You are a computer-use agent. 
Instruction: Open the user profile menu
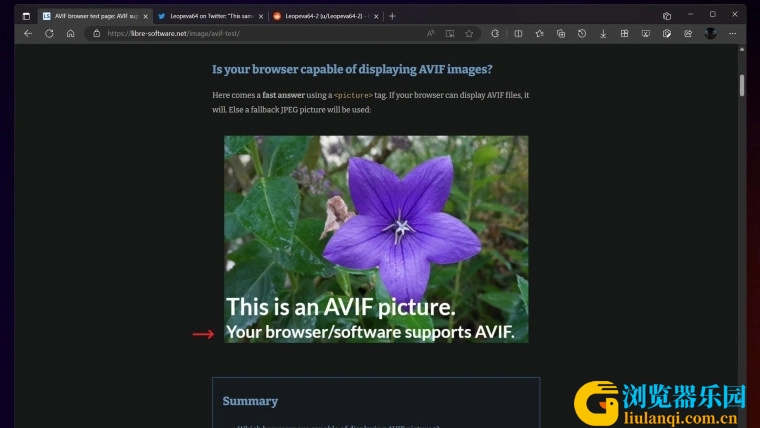click(711, 33)
